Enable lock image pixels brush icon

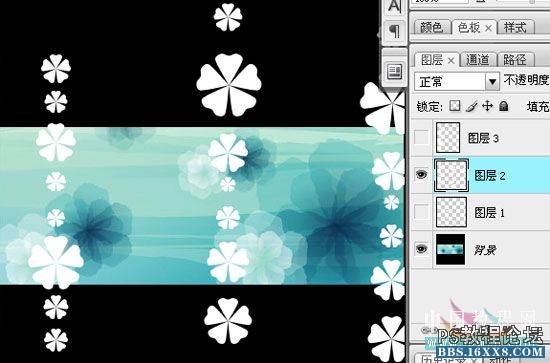(x=472, y=106)
